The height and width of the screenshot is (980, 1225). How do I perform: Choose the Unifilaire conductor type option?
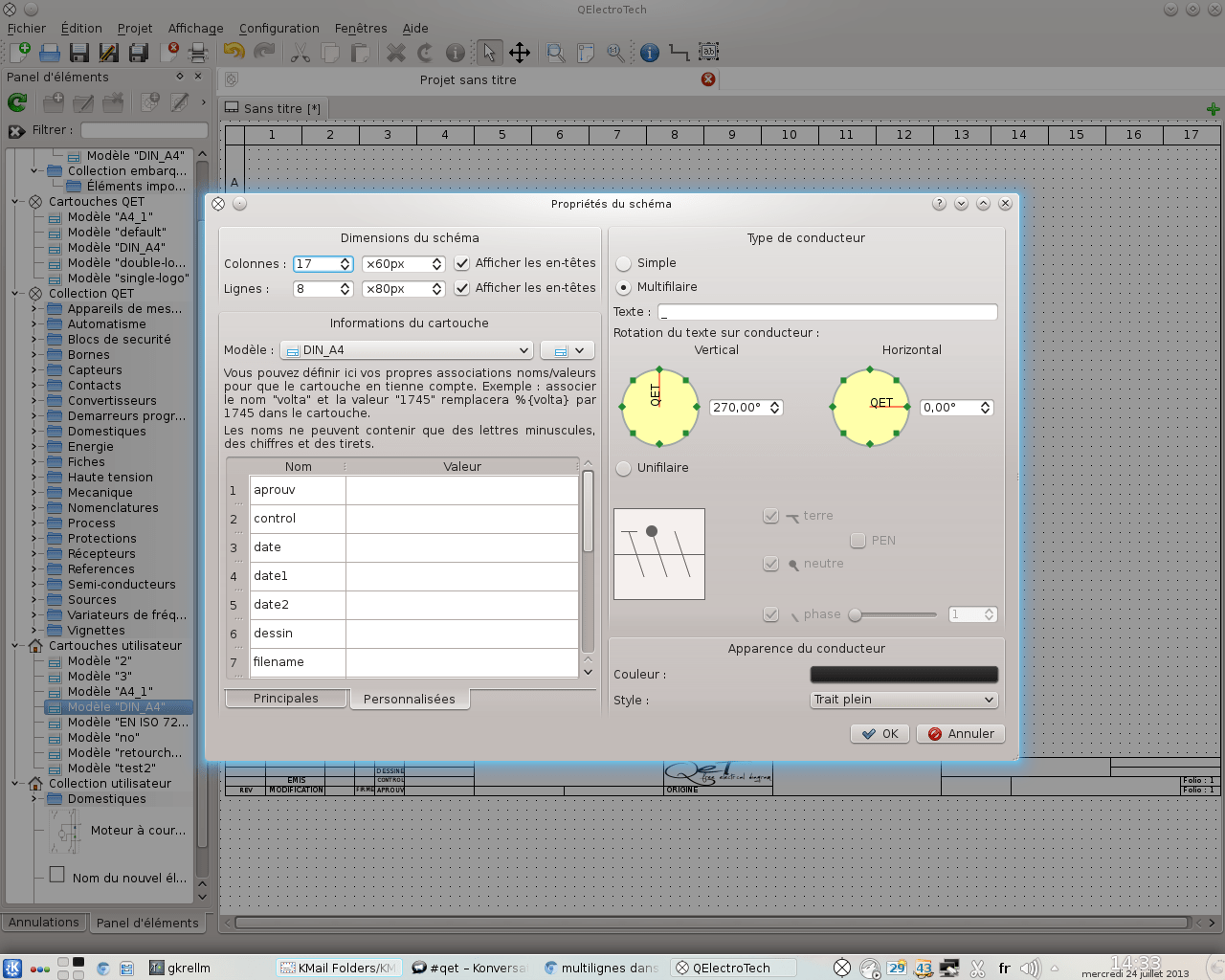coord(624,468)
